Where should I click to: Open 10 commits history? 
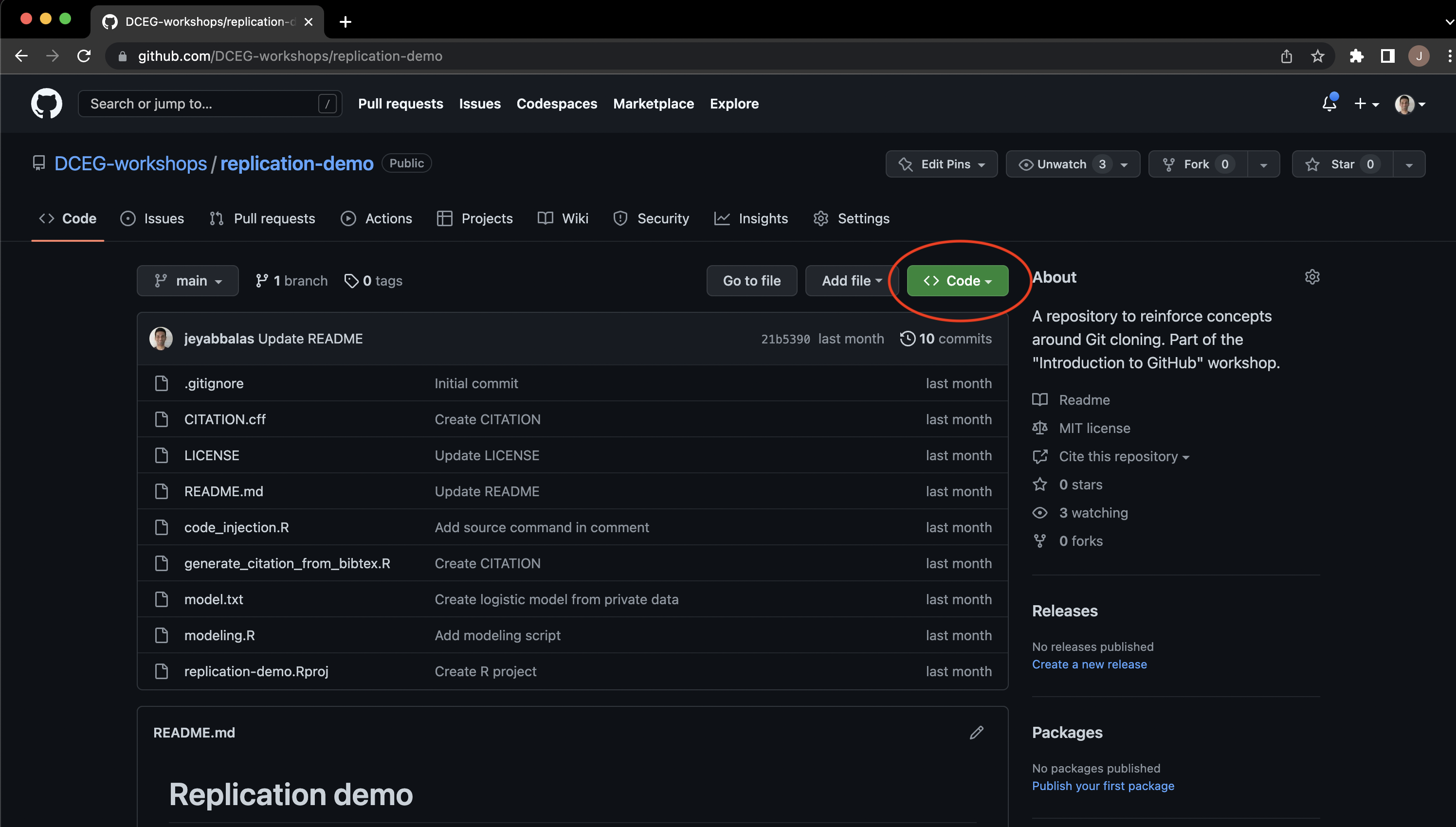[946, 339]
